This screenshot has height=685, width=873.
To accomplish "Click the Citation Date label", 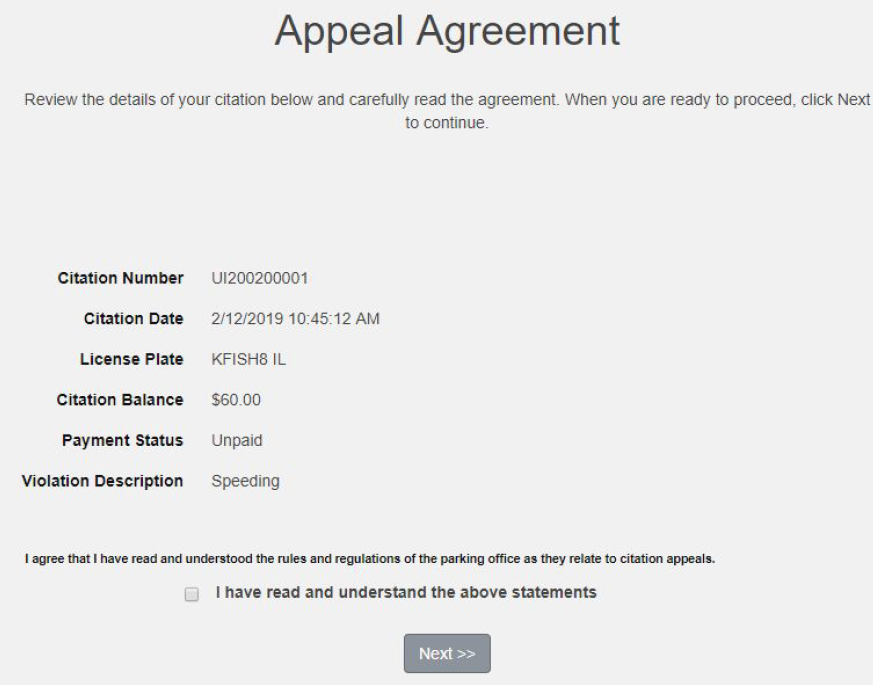I will [134, 318].
